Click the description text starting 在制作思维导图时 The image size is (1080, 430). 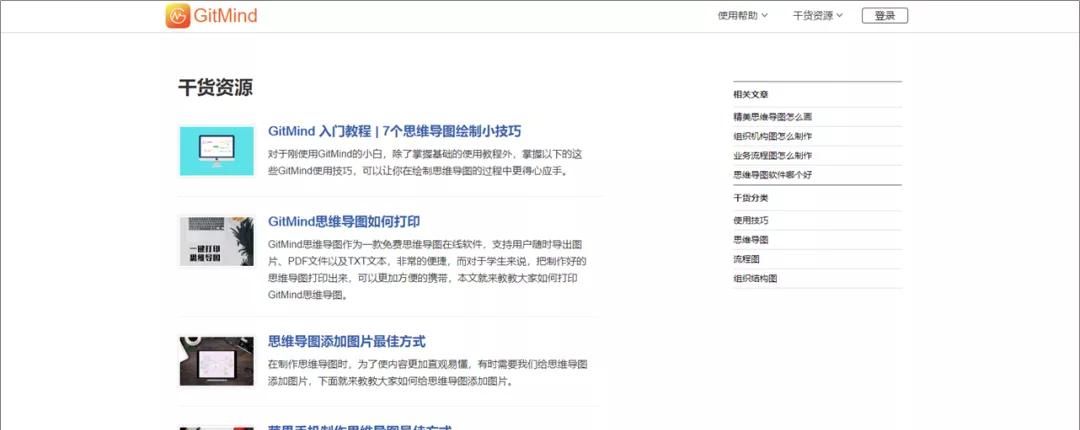427,372
